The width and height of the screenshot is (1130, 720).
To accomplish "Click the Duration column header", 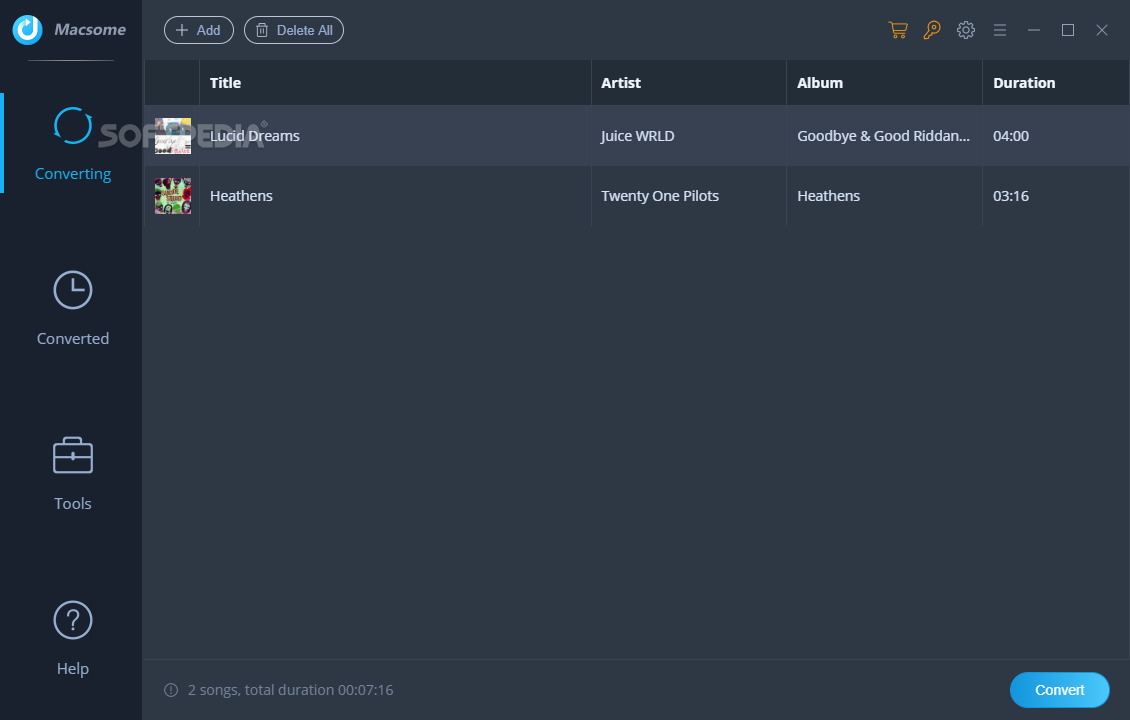I will (1056, 83).
